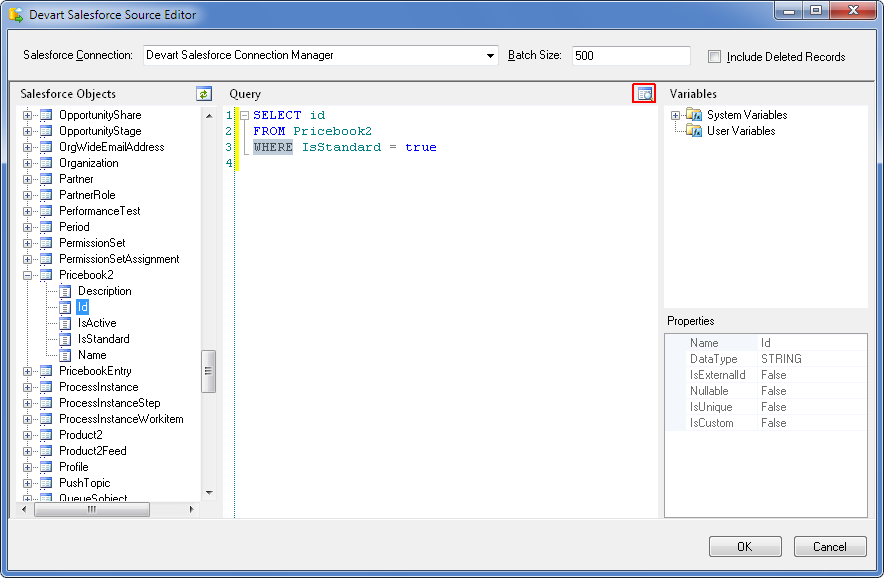Click the horizontal scrollbar thumb in objects tree
The height and width of the screenshot is (578, 884).
tap(92, 509)
